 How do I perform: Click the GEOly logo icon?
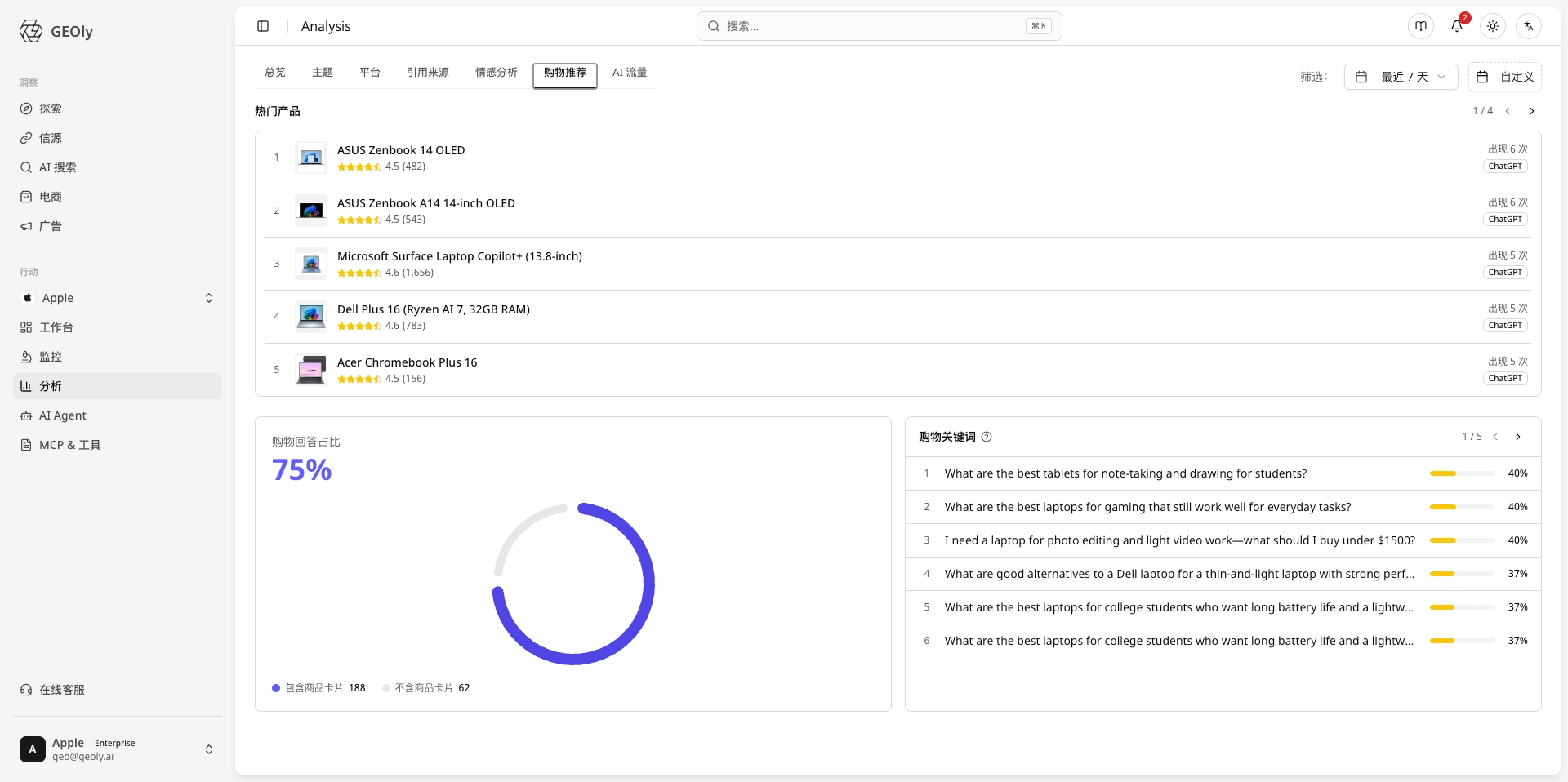[x=31, y=31]
